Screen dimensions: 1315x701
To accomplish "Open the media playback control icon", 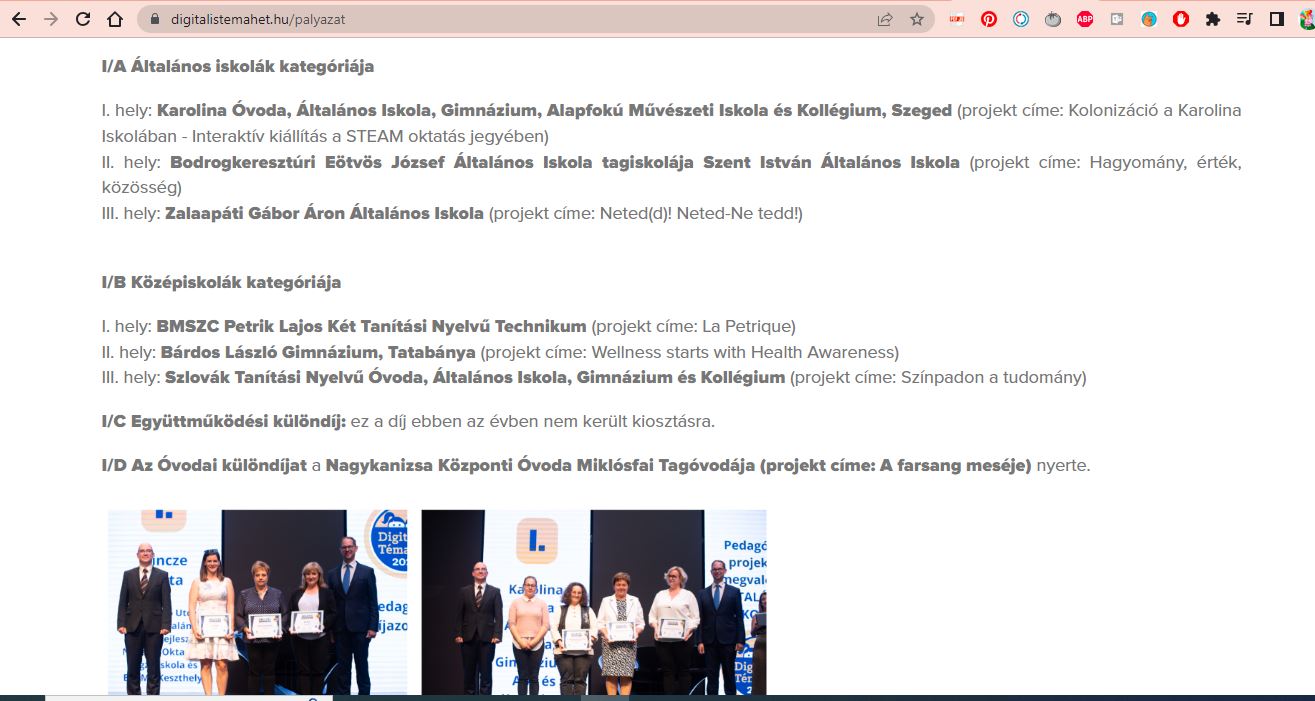I will click(x=1245, y=19).
